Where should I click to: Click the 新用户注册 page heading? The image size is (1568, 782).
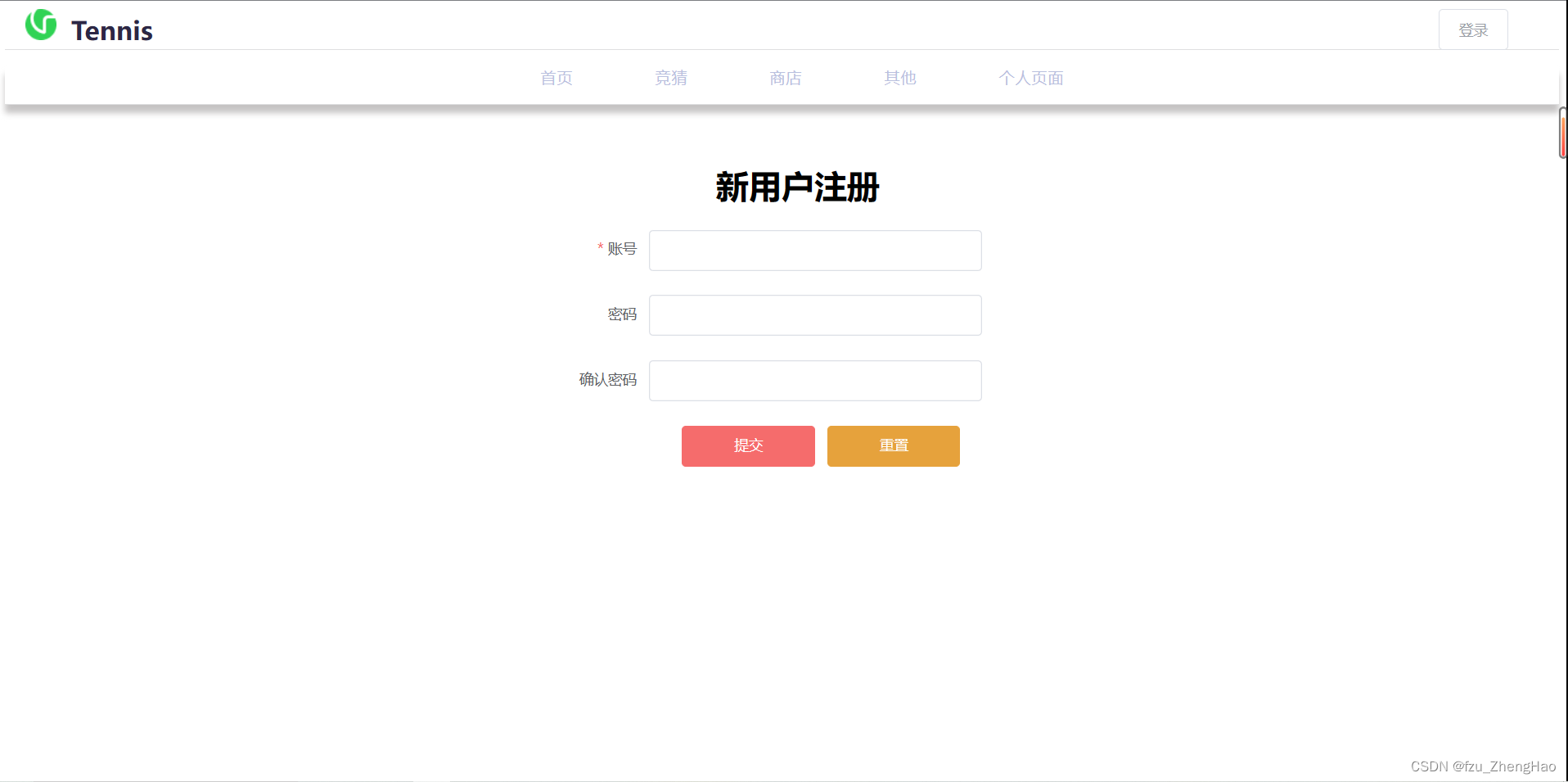click(797, 188)
